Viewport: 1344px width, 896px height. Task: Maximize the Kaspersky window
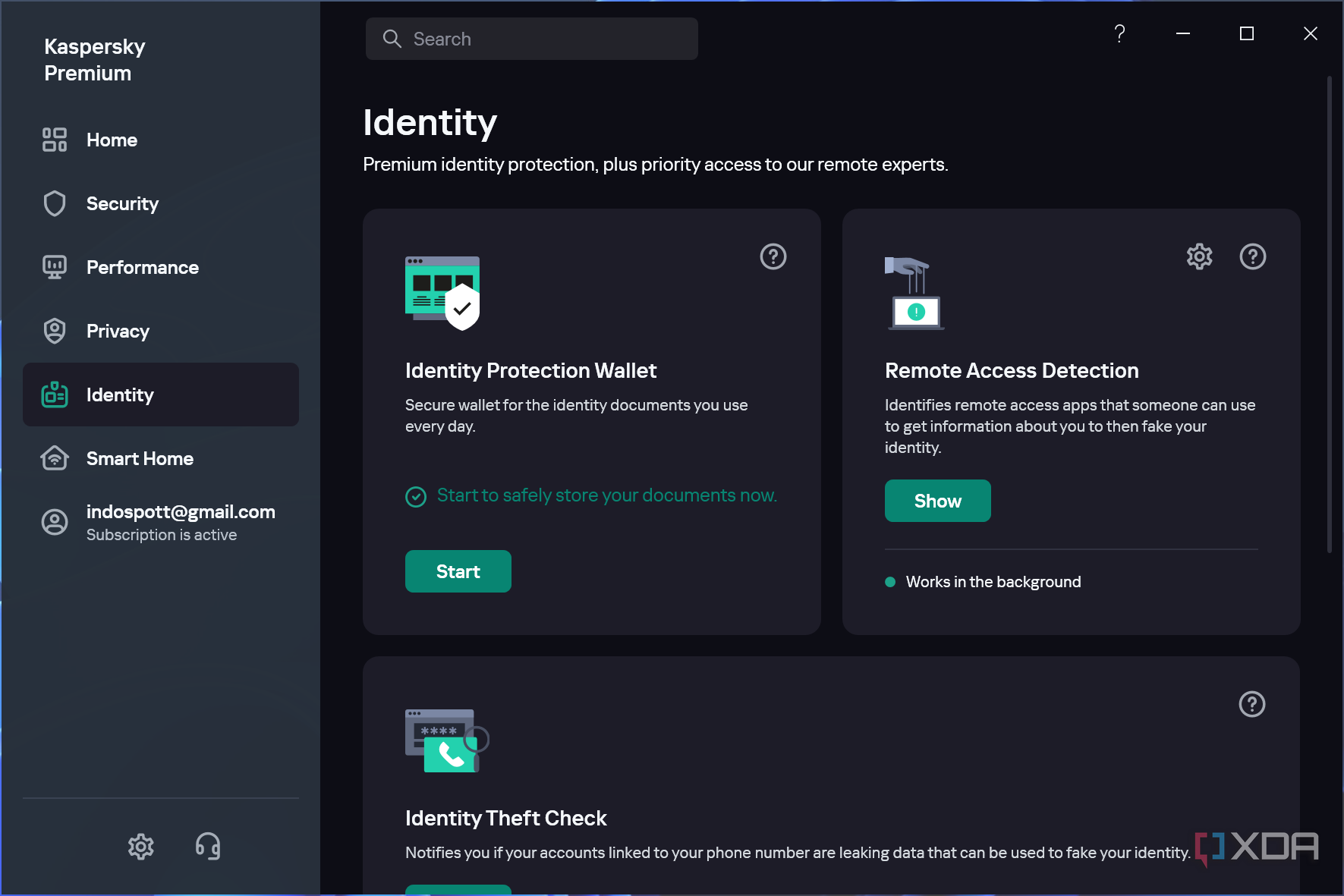(1247, 33)
